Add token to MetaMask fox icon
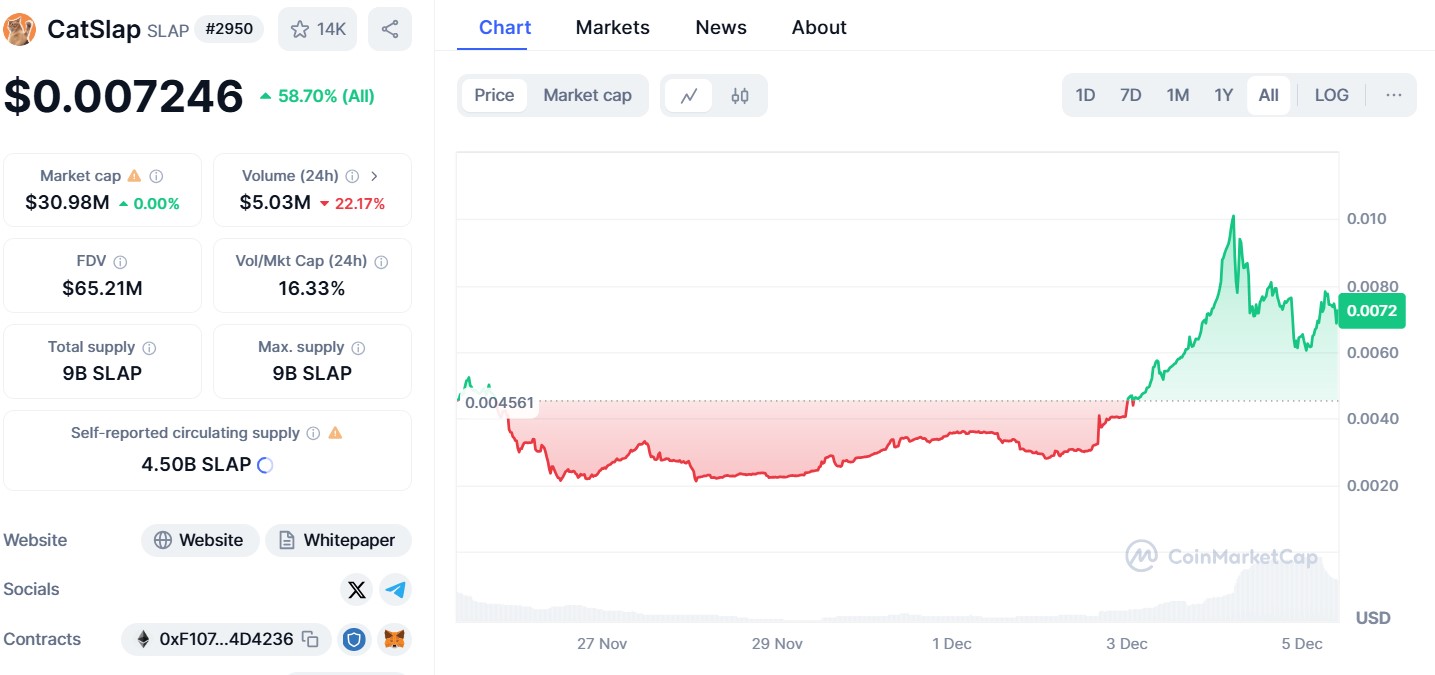This screenshot has height=675, width=1435. [x=396, y=639]
